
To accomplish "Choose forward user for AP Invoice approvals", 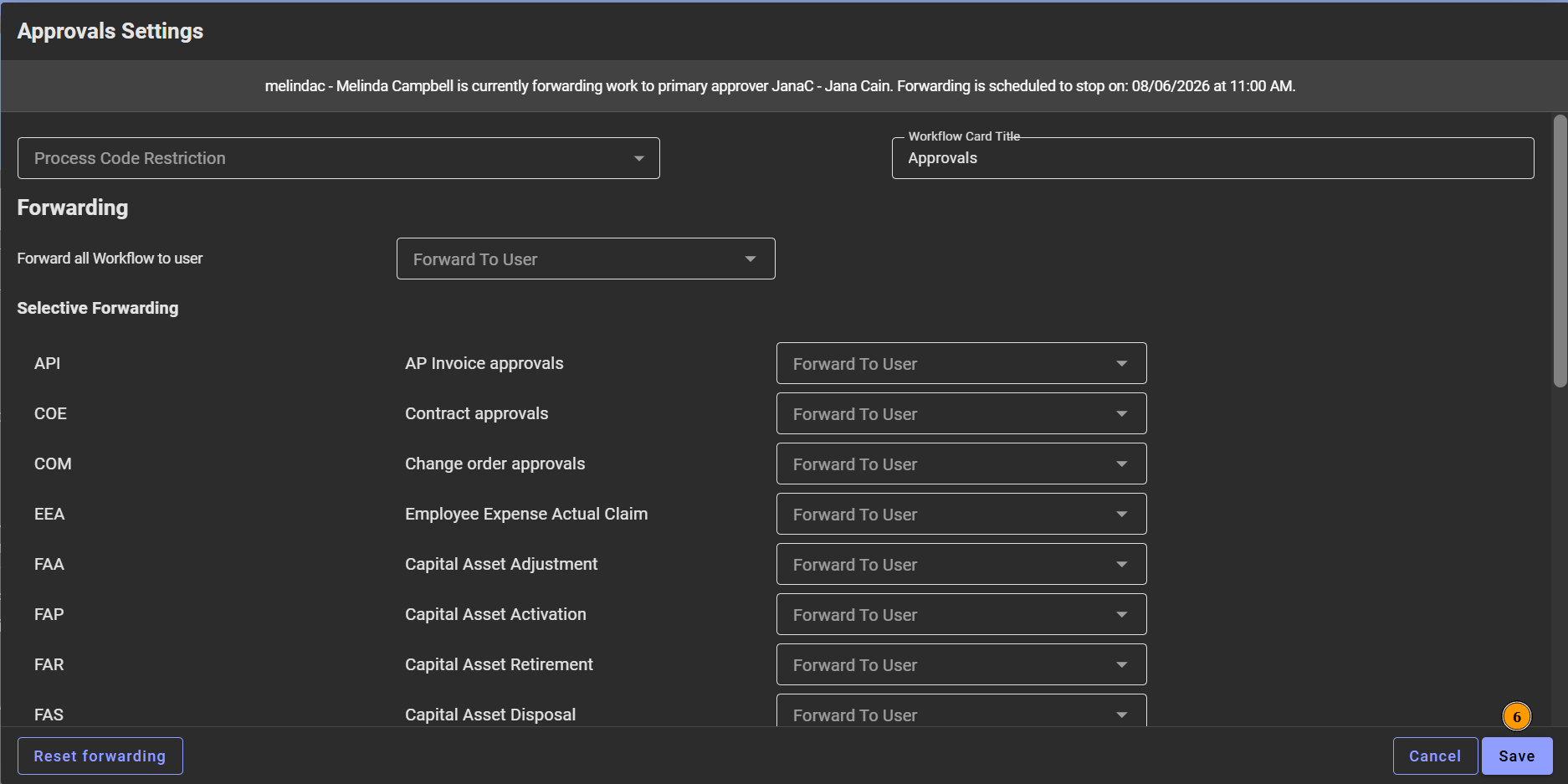I will [961, 363].
